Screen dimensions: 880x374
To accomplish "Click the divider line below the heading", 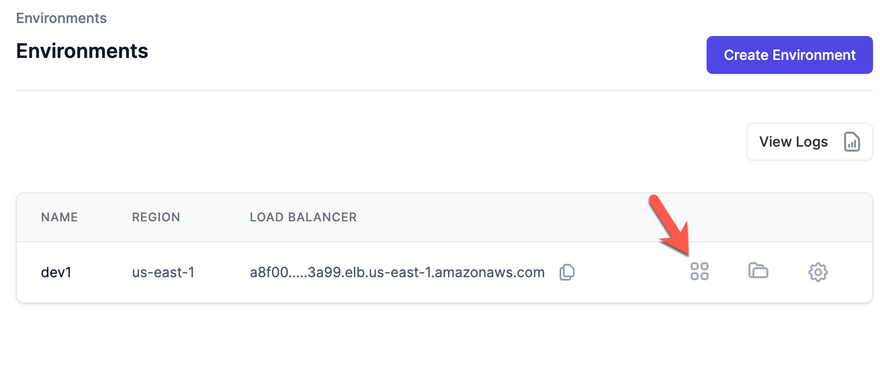I will tap(444, 90).
